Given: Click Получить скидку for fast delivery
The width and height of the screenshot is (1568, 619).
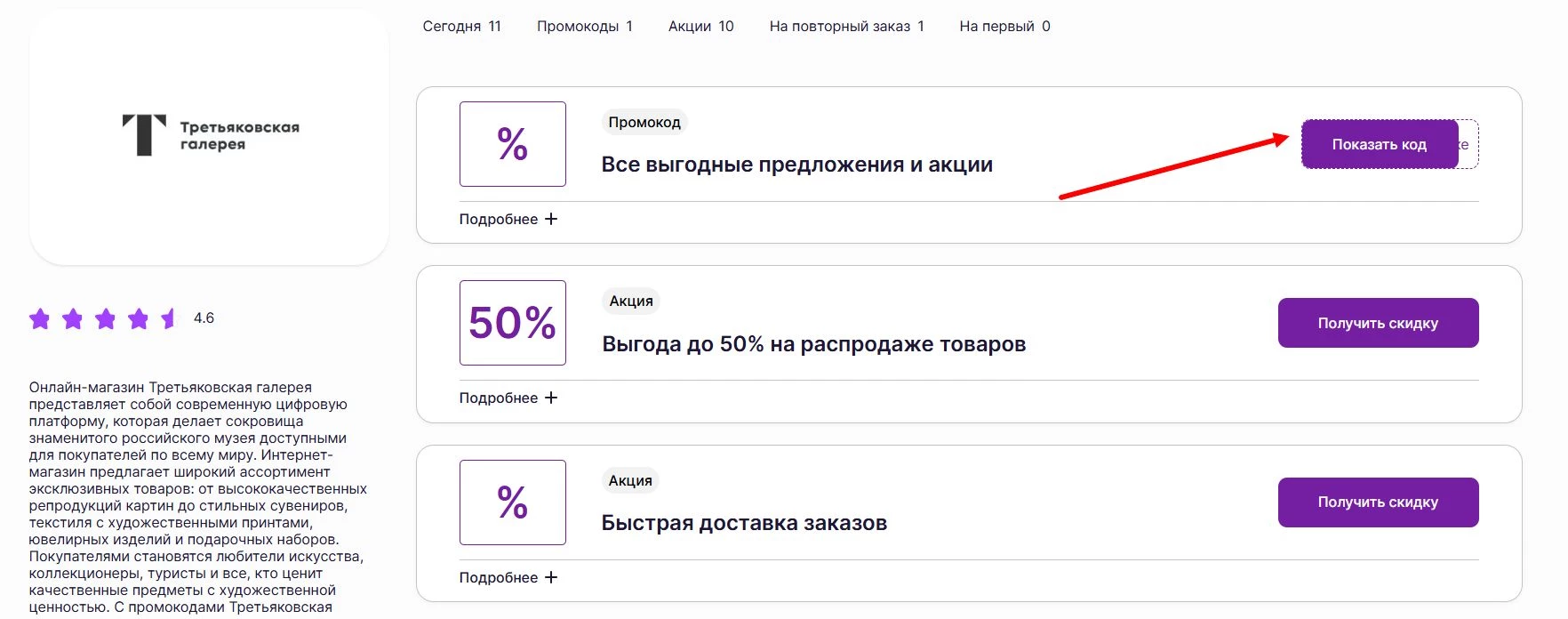Looking at the screenshot, I should (x=1377, y=502).
